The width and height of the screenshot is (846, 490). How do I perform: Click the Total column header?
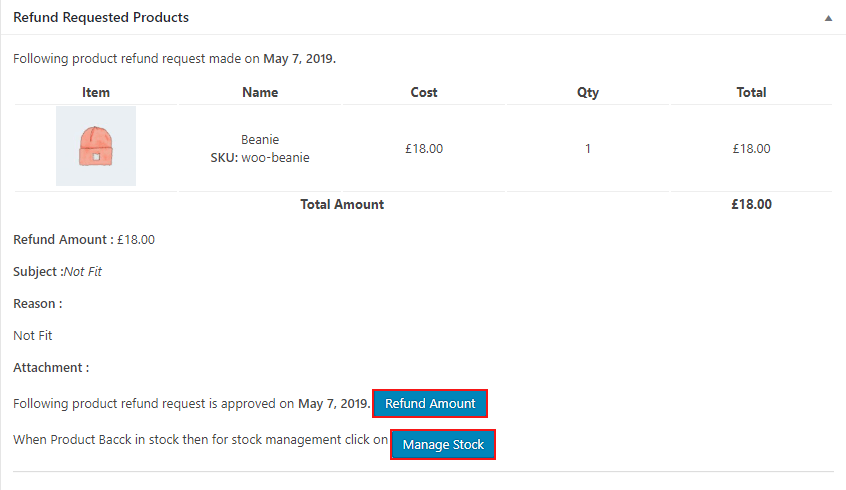pyautogui.click(x=751, y=92)
